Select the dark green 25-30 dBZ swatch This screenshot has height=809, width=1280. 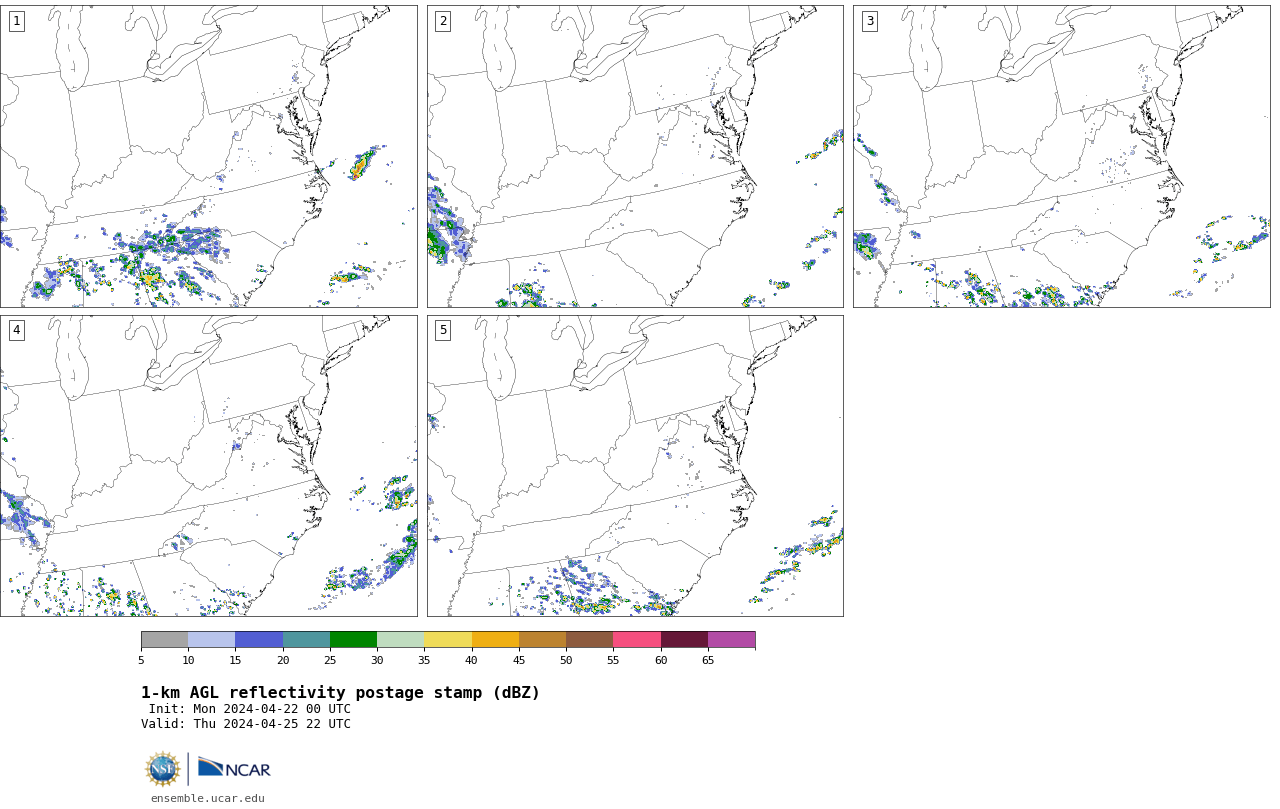click(x=353, y=640)
